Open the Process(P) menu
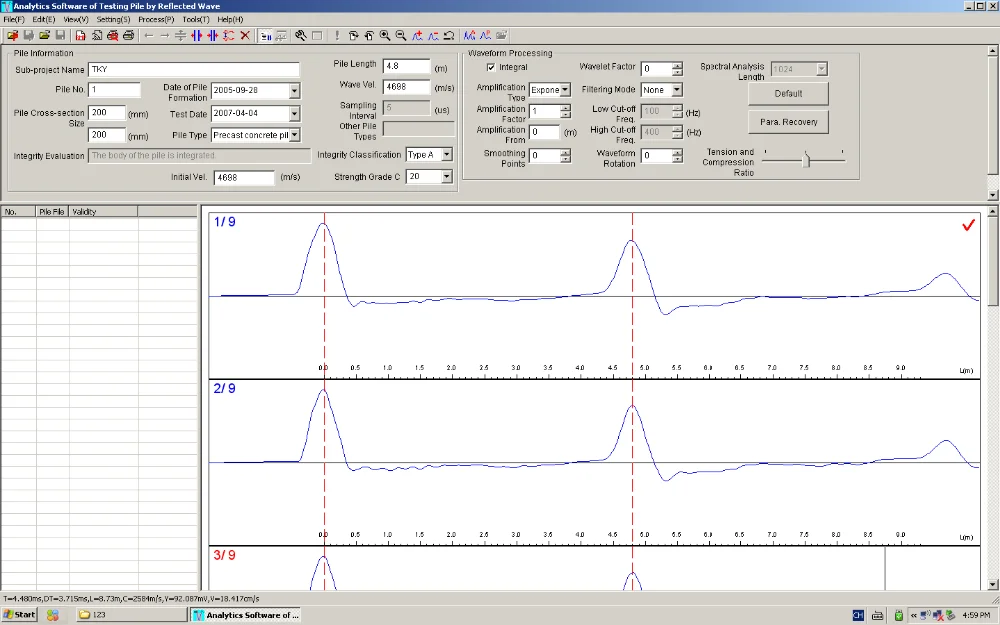The height and width of the screenshot is (625, 1000). tap(156, 19)
